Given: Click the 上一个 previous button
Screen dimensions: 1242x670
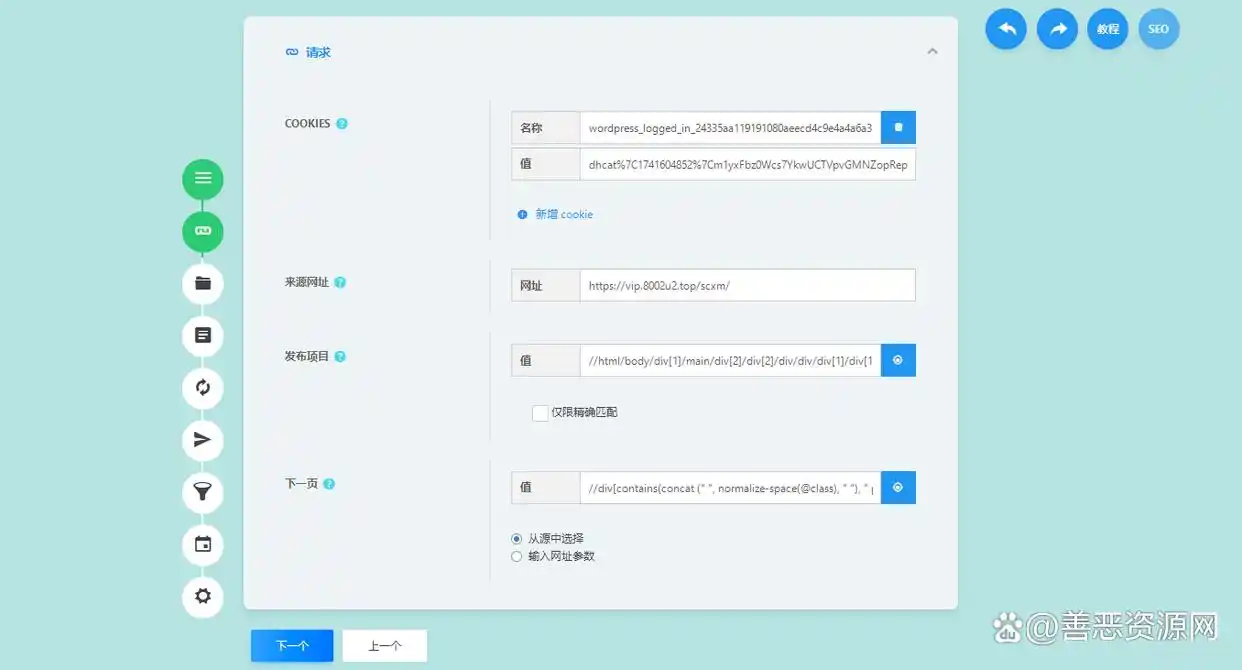Looking at the screenshot, I should 385,646.
